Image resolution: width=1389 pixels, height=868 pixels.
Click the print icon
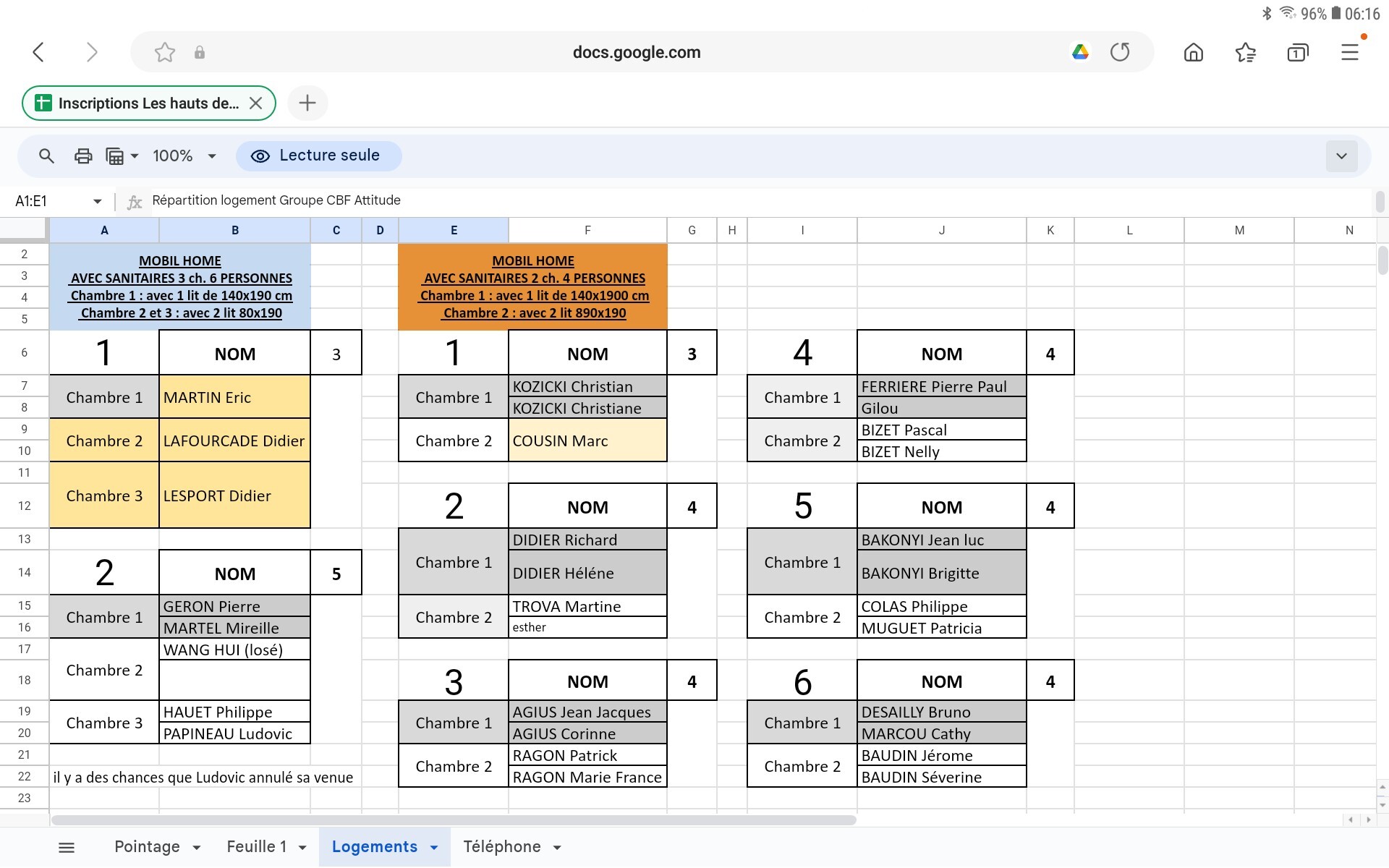tap(83, 156)
